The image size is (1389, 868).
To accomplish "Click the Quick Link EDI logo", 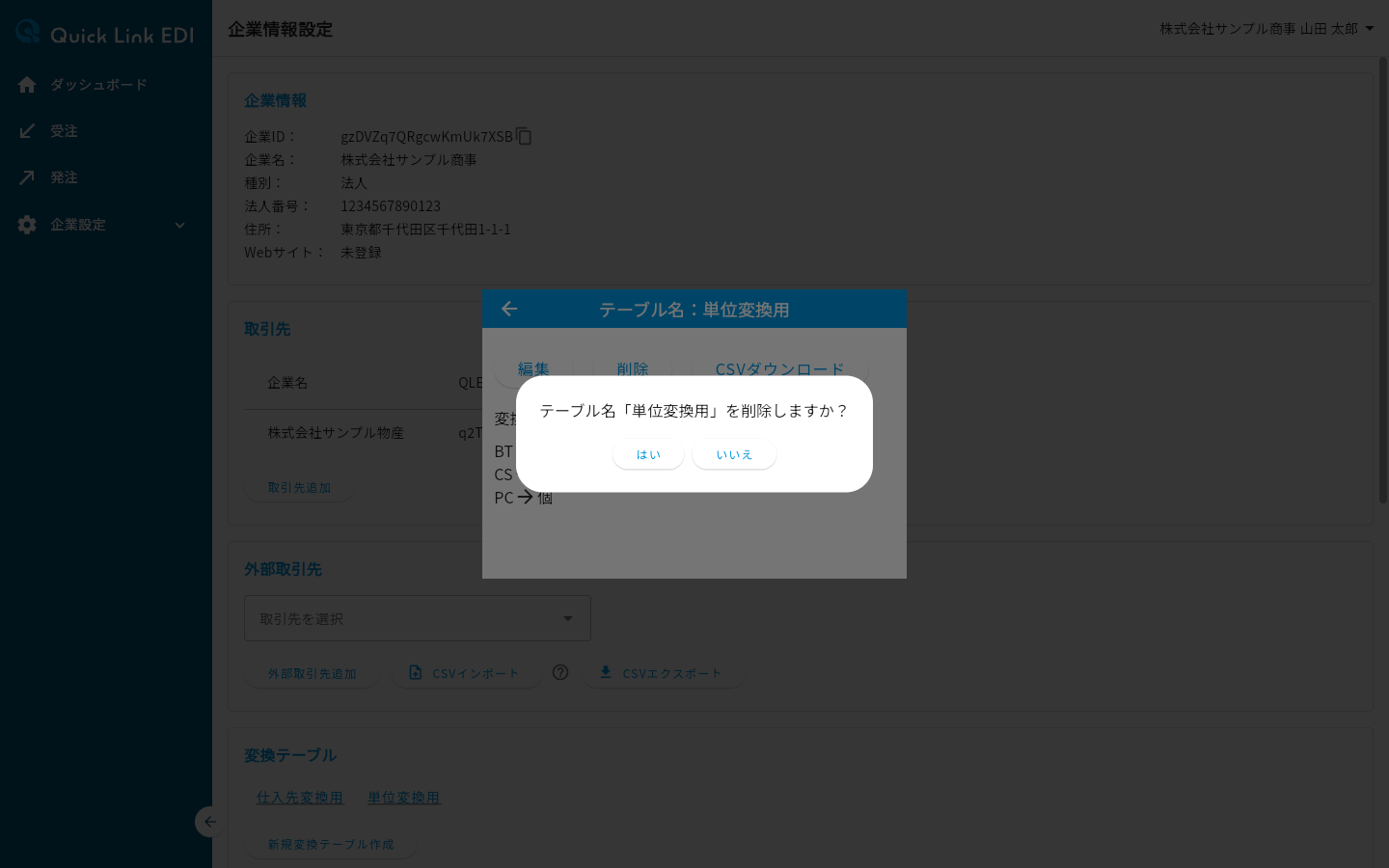I will pos(105,33).
